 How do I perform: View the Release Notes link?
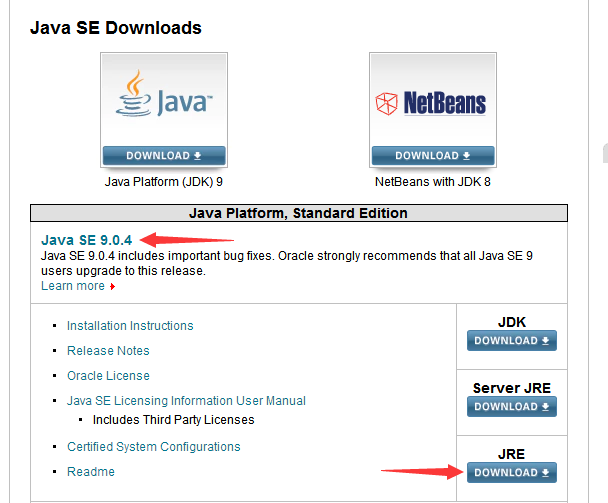click(108, 351)
